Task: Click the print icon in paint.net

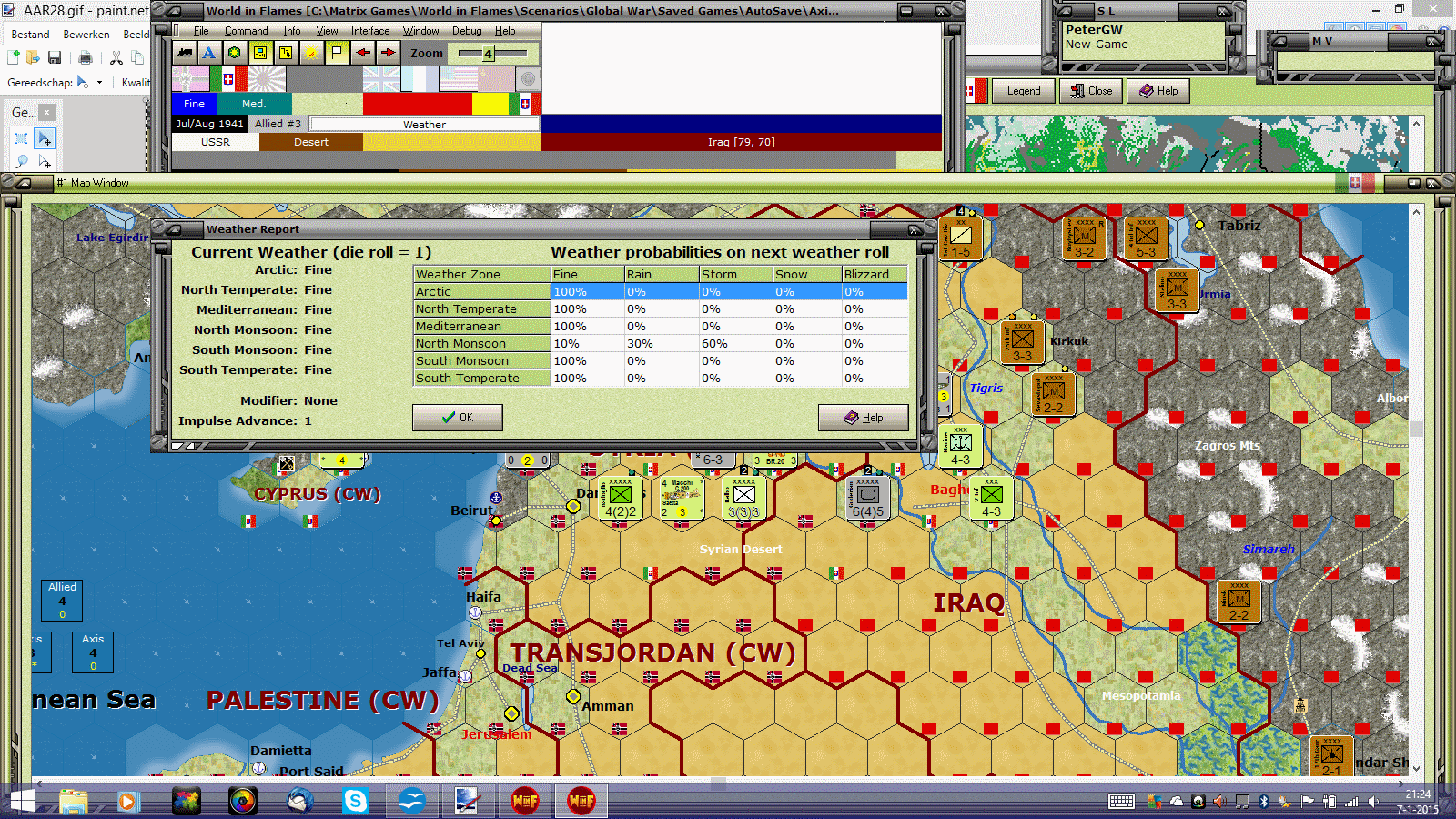Action: pos(86,58)
